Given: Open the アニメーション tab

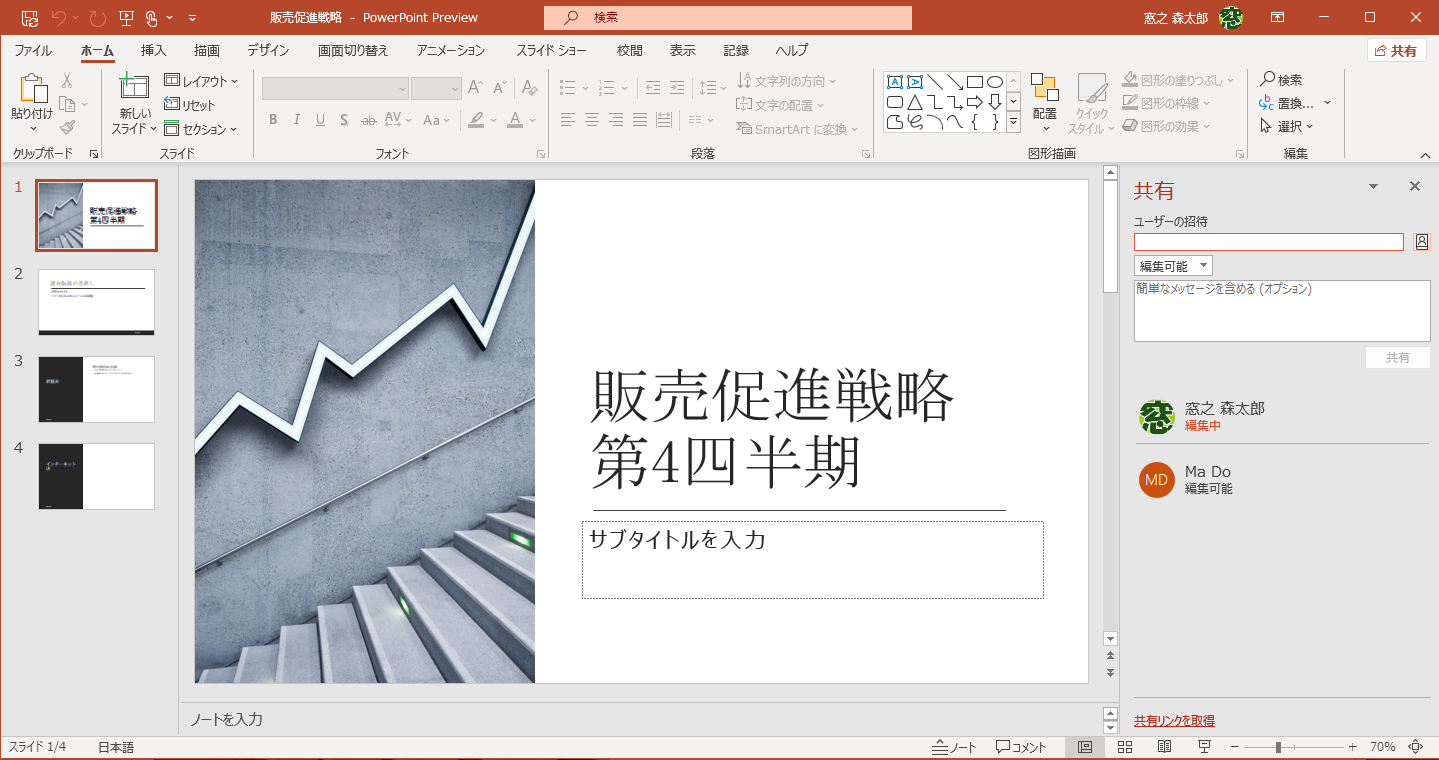Looking at the screenshot, I should [450, 50].
